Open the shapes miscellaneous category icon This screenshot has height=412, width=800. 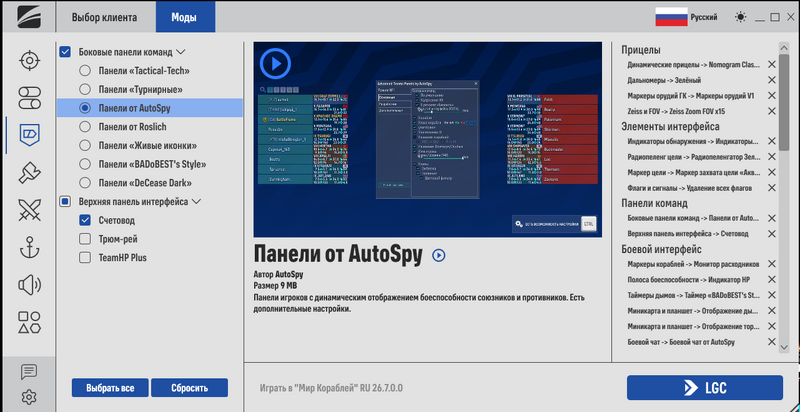click(x=29, y=322)
